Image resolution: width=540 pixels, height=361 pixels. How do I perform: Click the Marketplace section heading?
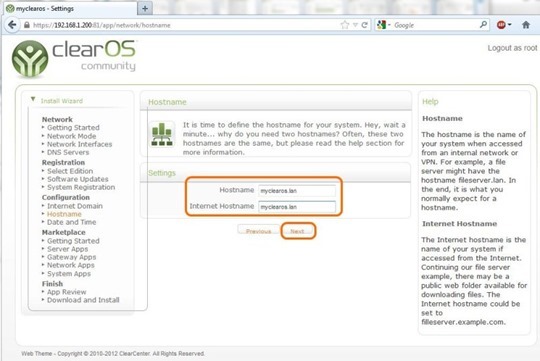64,232
